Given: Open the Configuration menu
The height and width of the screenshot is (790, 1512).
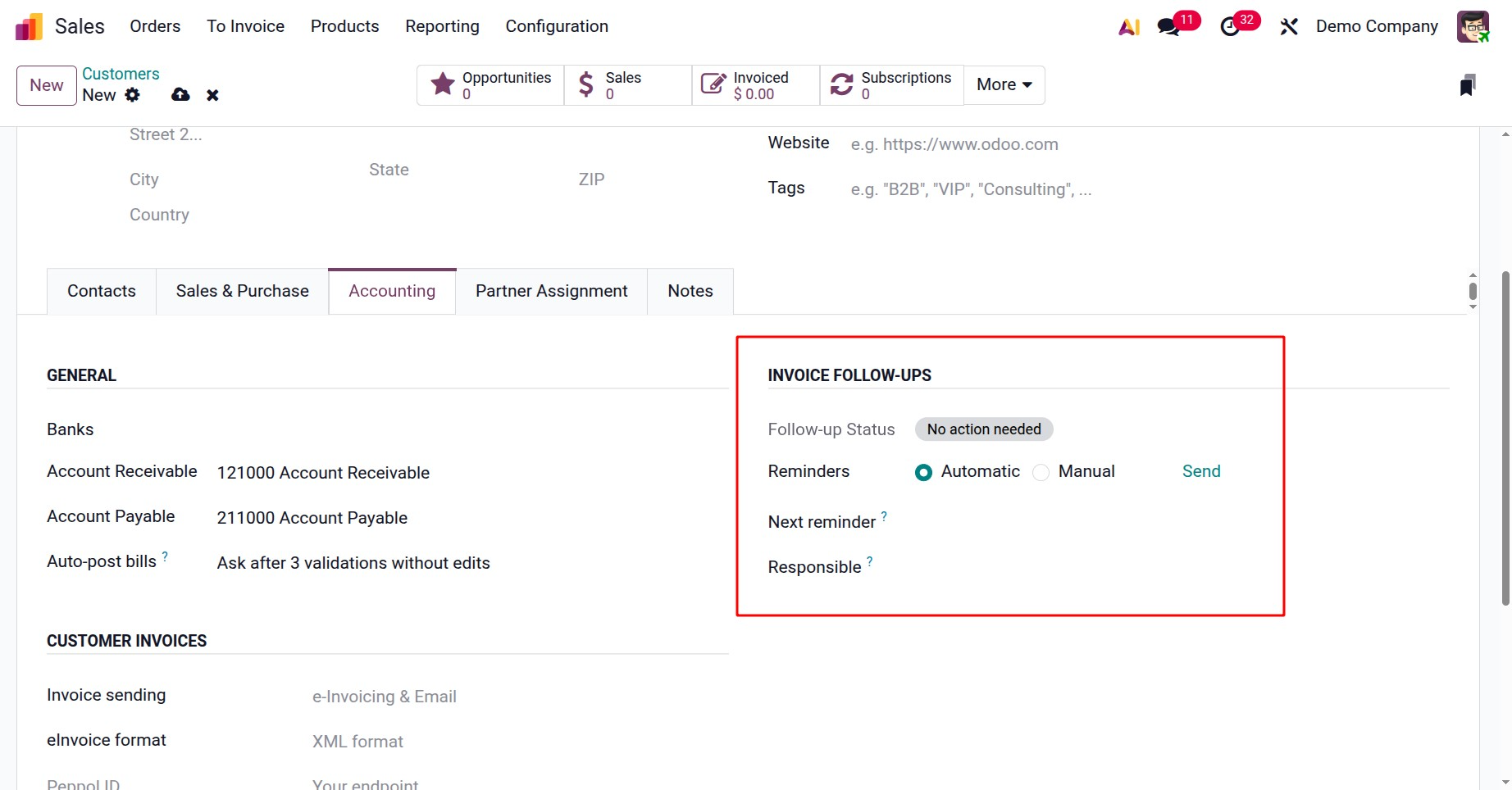Looking at the screenshot, I should tap(557, 26).
